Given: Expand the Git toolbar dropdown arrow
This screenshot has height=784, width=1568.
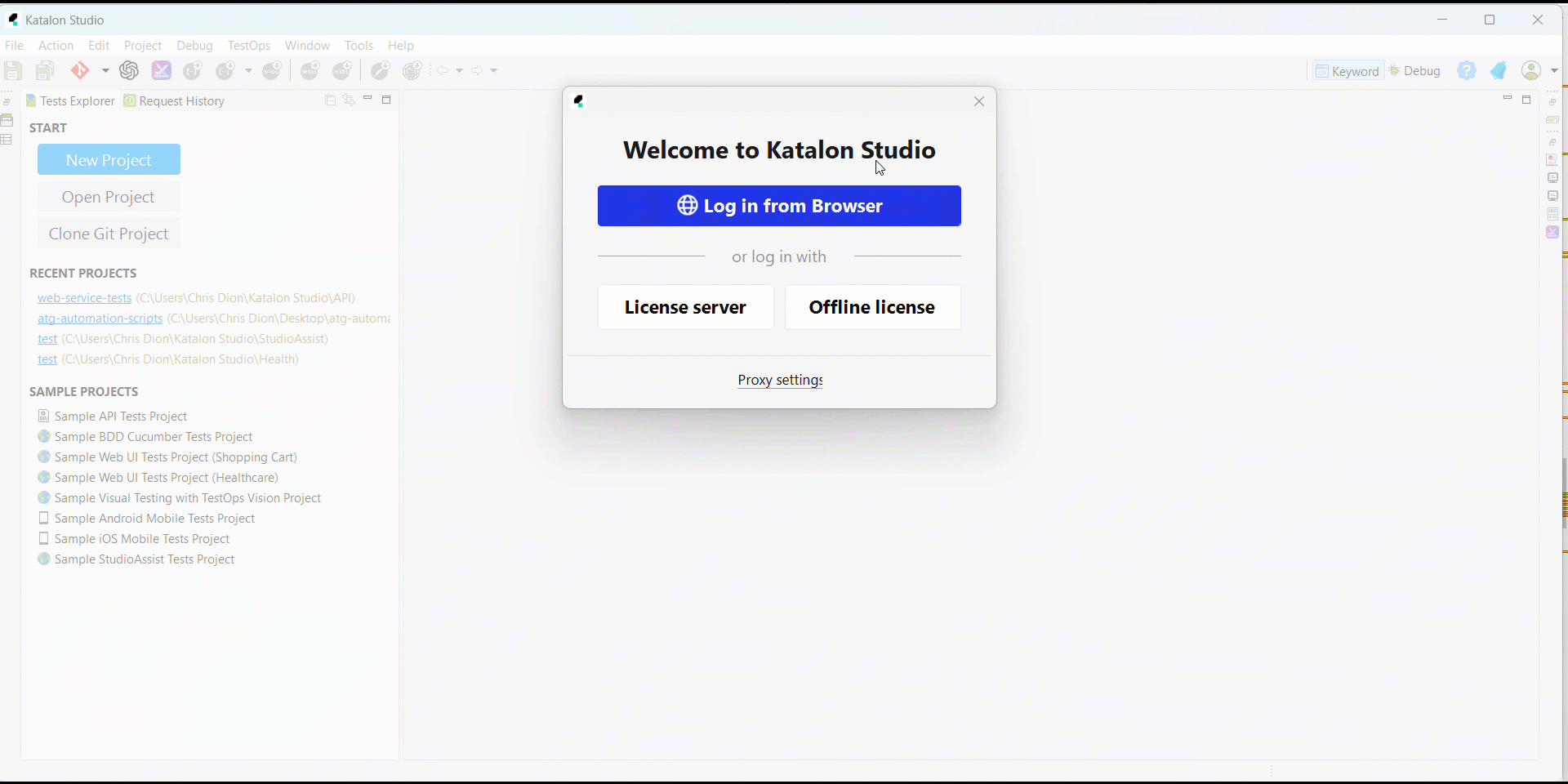Looking at the screenshot, I should pos(105,71).
